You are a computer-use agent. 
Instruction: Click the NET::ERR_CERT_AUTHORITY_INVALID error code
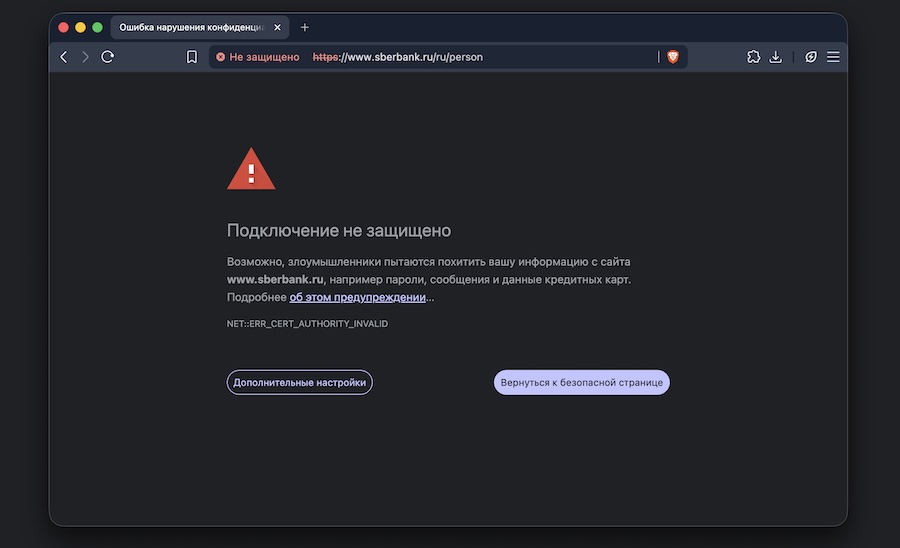click(307, 324)
